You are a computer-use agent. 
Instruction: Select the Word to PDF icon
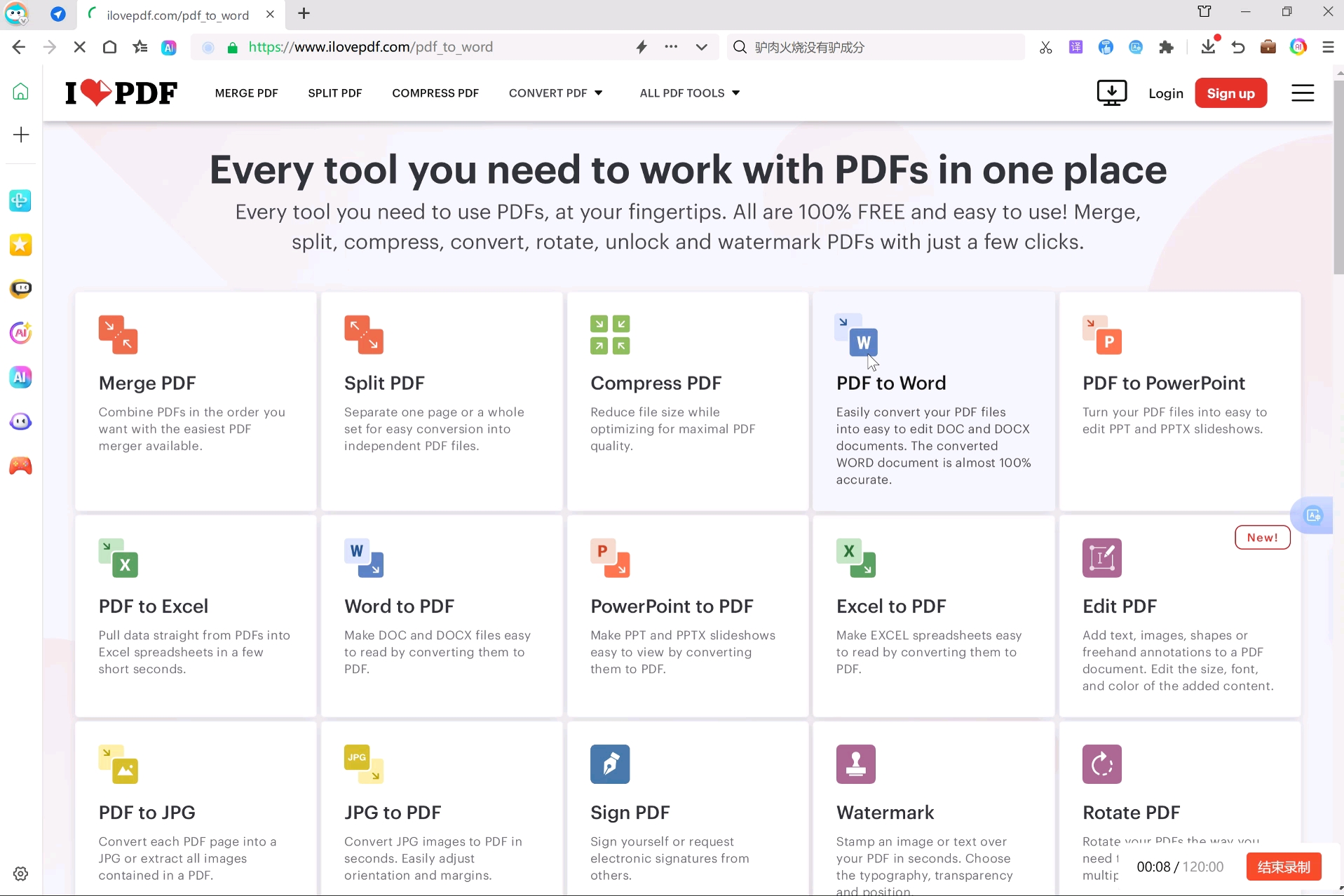[x=364, y=558]
